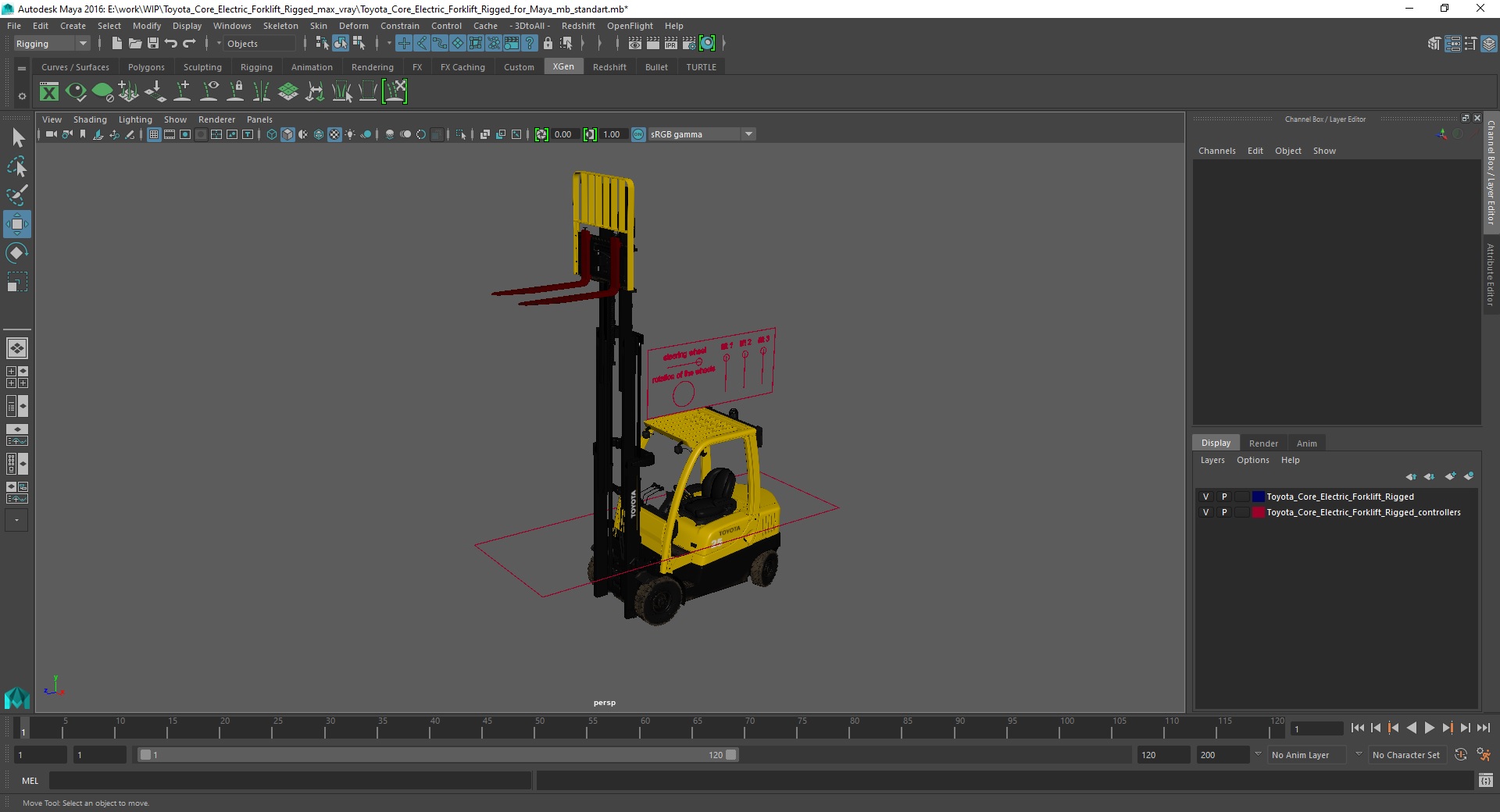
Task: Select the Rotate tool
Action: [x=17, y=253]
